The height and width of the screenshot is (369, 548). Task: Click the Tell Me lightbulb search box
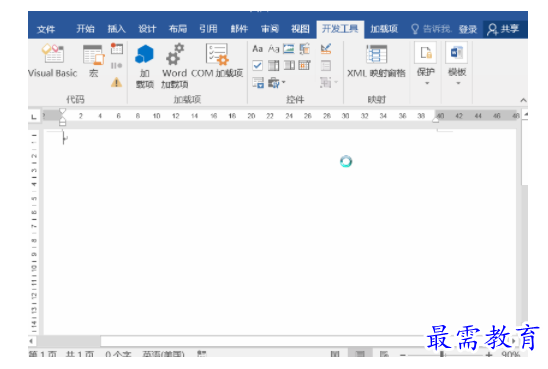pyautogui.click(x=431, y=29)
